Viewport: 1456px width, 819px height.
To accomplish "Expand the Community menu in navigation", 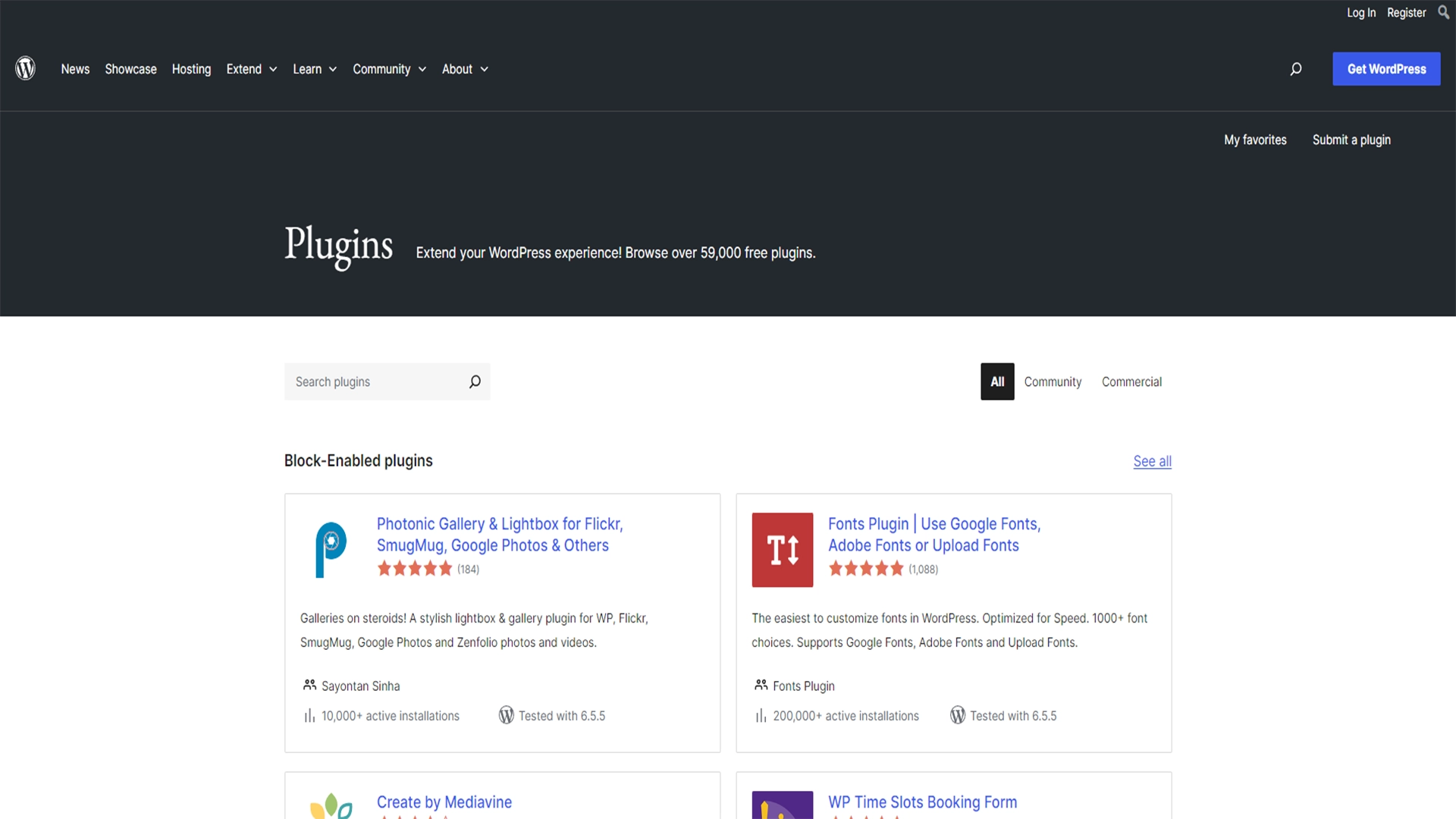I will pos(390,69).
